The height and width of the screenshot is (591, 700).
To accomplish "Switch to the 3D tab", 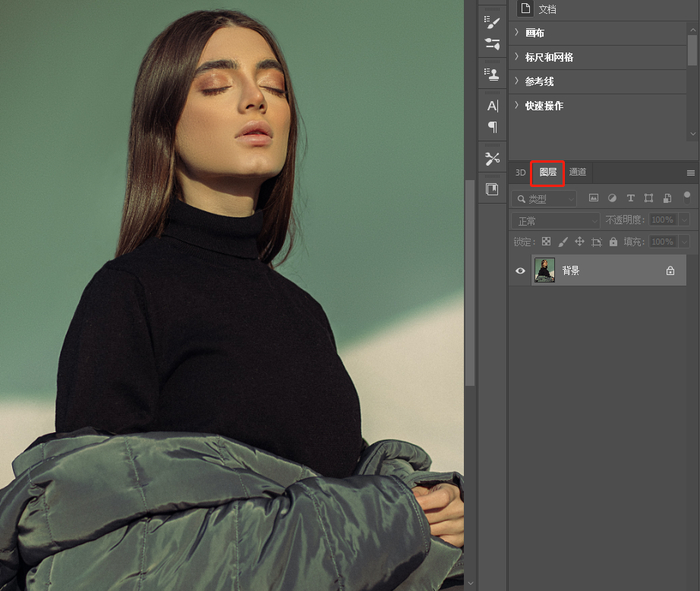I will pyautogui.click(x=520, y=172).
